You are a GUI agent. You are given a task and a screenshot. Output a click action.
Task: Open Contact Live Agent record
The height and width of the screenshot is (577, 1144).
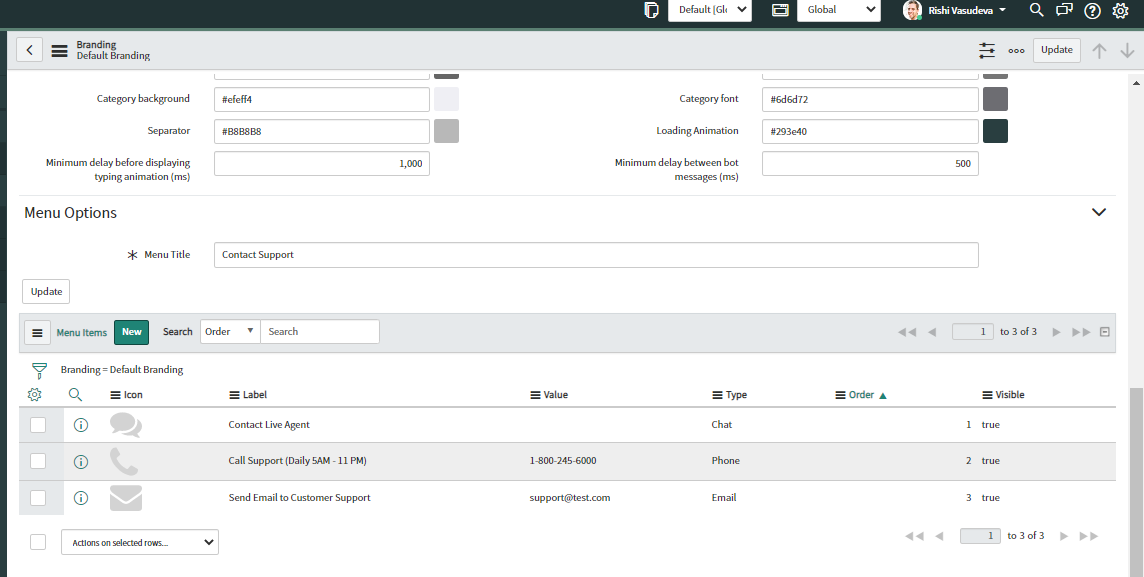(269, 425)
